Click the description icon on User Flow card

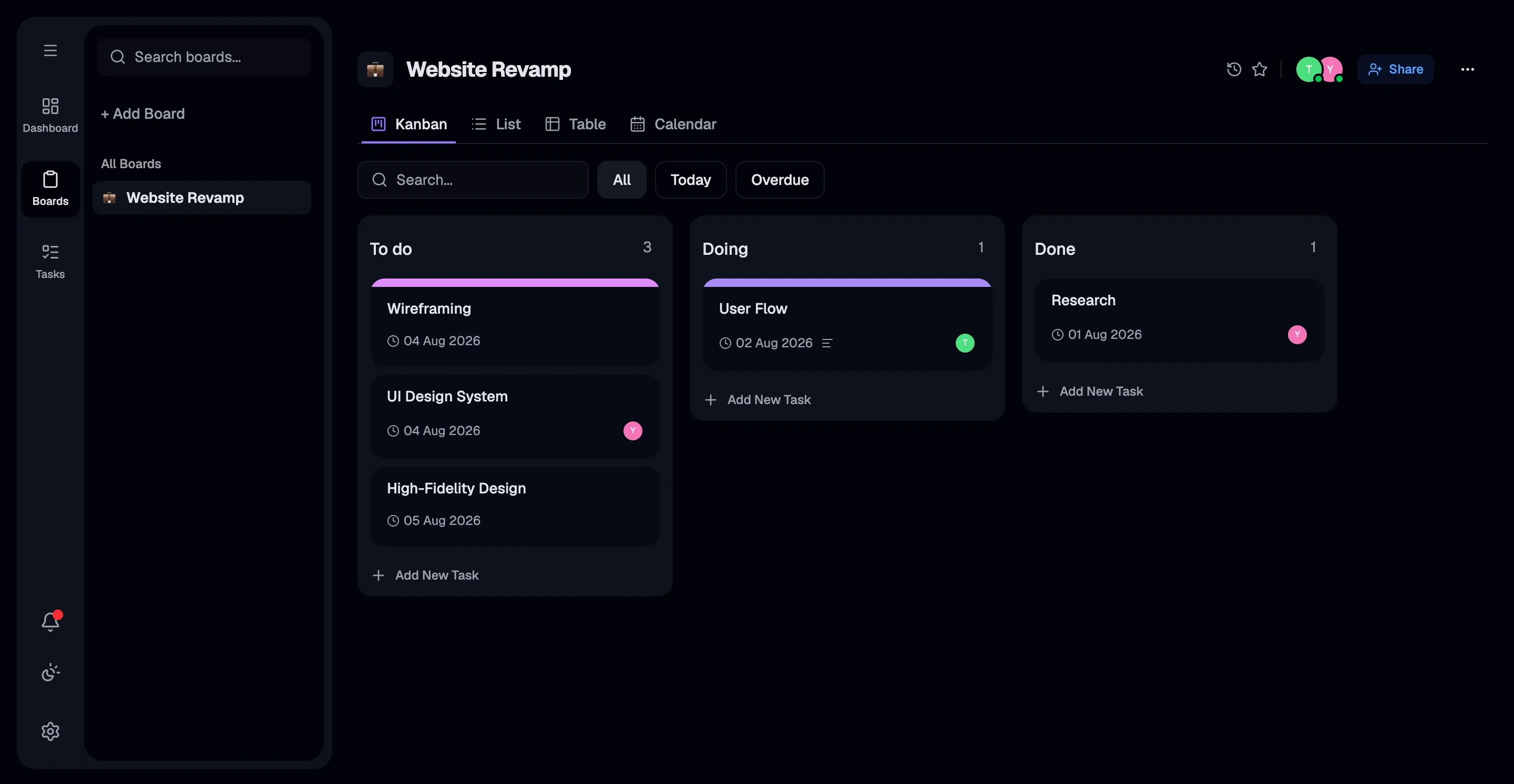[827, 343]
